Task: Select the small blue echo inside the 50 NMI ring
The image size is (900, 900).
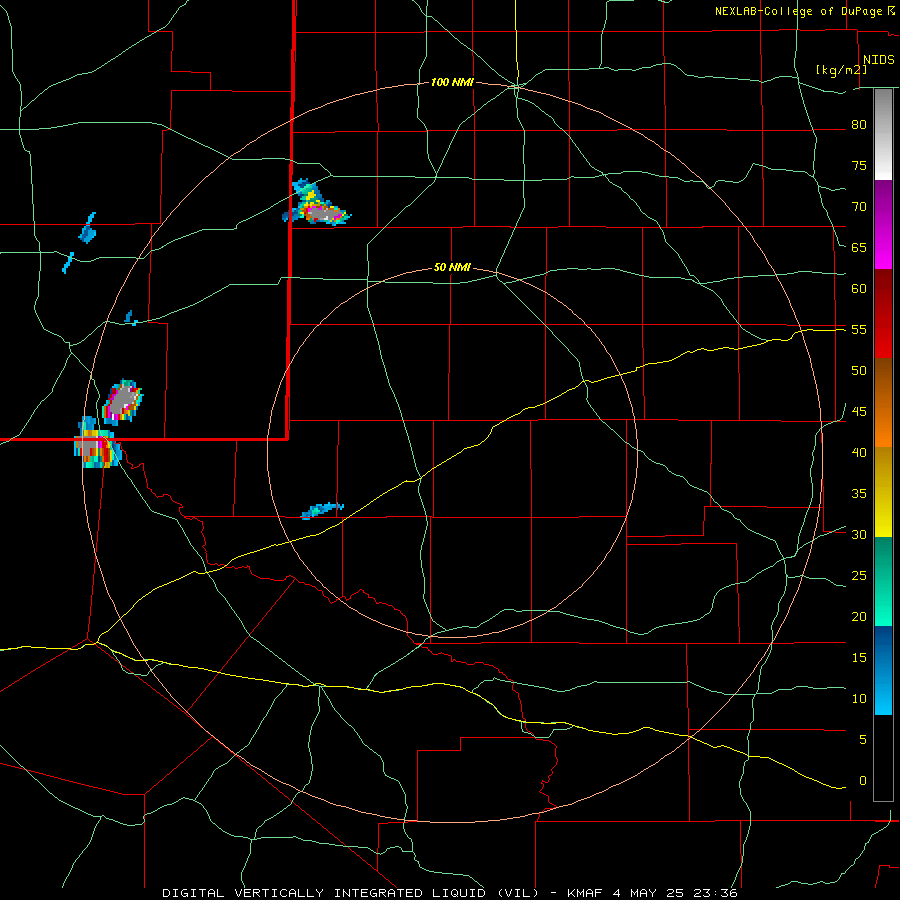Action: tap(322, 510)
